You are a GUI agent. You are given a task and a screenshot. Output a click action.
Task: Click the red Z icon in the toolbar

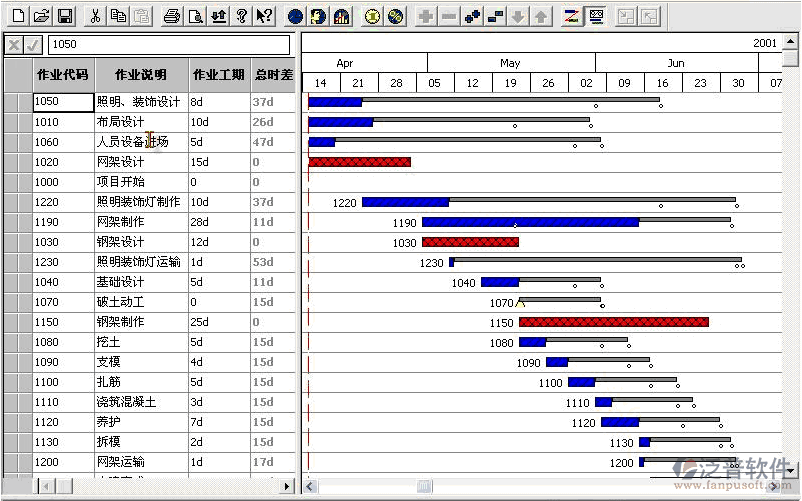click(571, 16)
